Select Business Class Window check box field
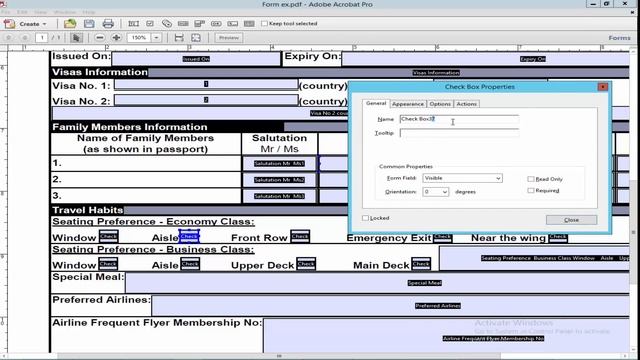Image resolution: width=640 pixels, height=360 pixels. tap(108, 264)
